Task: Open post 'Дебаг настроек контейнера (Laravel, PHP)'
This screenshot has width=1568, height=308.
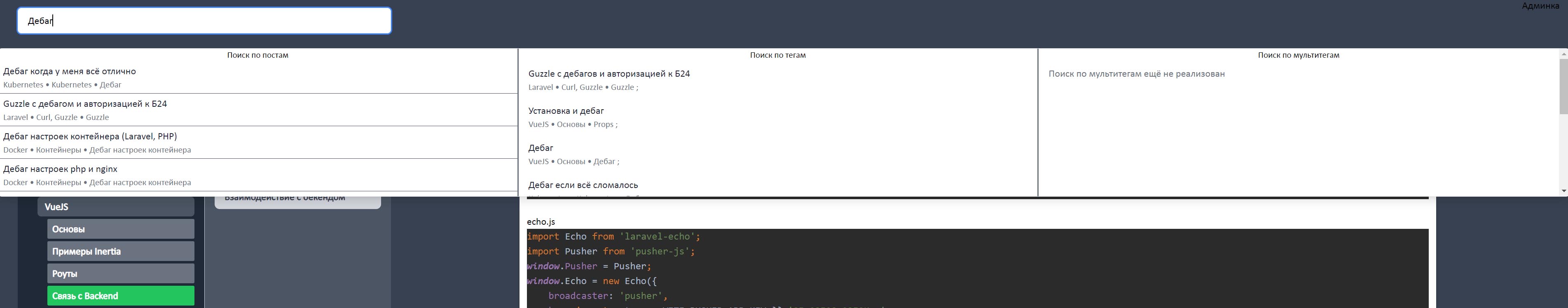Action: coord(90,136)
